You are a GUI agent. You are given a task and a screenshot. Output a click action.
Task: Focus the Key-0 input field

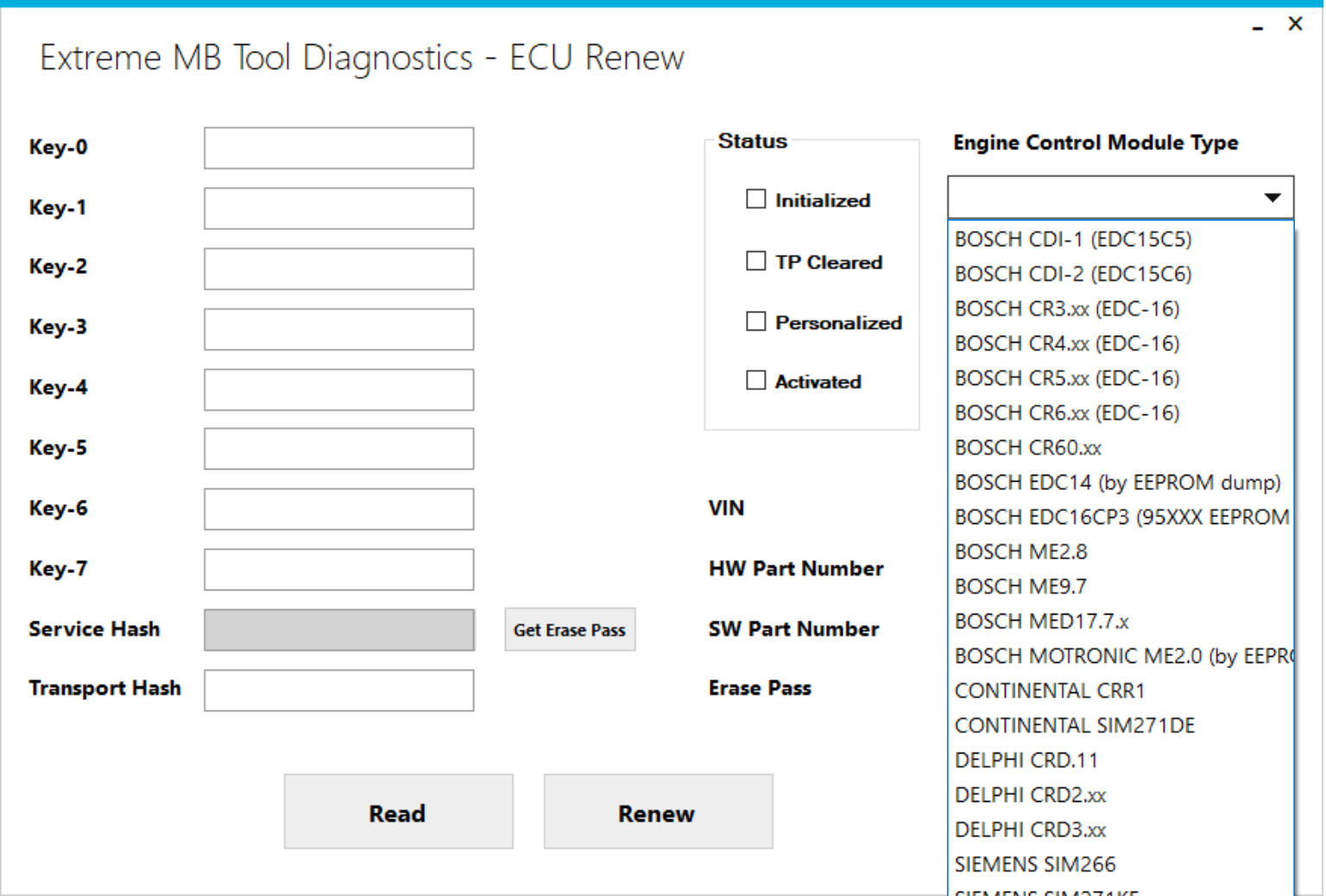[339, 148]
